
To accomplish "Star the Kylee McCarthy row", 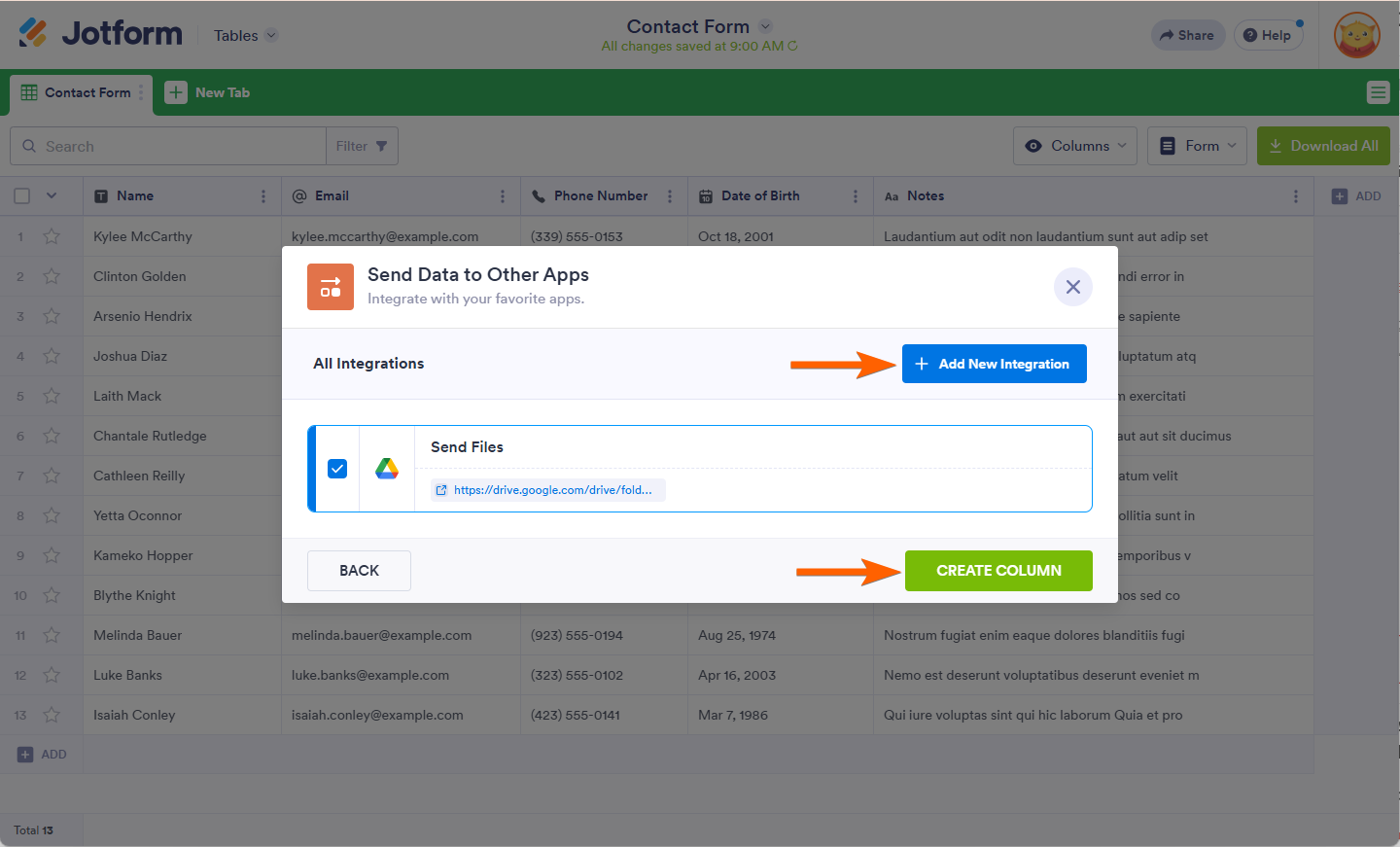I will [52, 236].
